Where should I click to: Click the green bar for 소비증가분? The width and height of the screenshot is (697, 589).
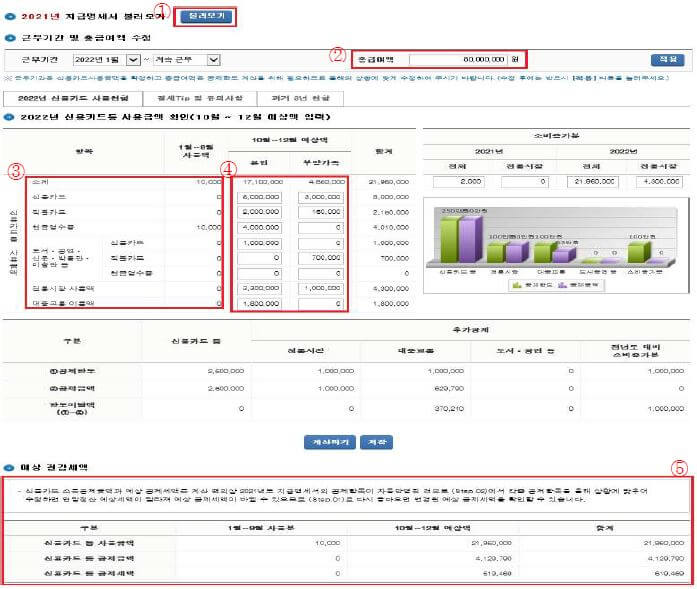pyautogui.click(x=637, y=252)
